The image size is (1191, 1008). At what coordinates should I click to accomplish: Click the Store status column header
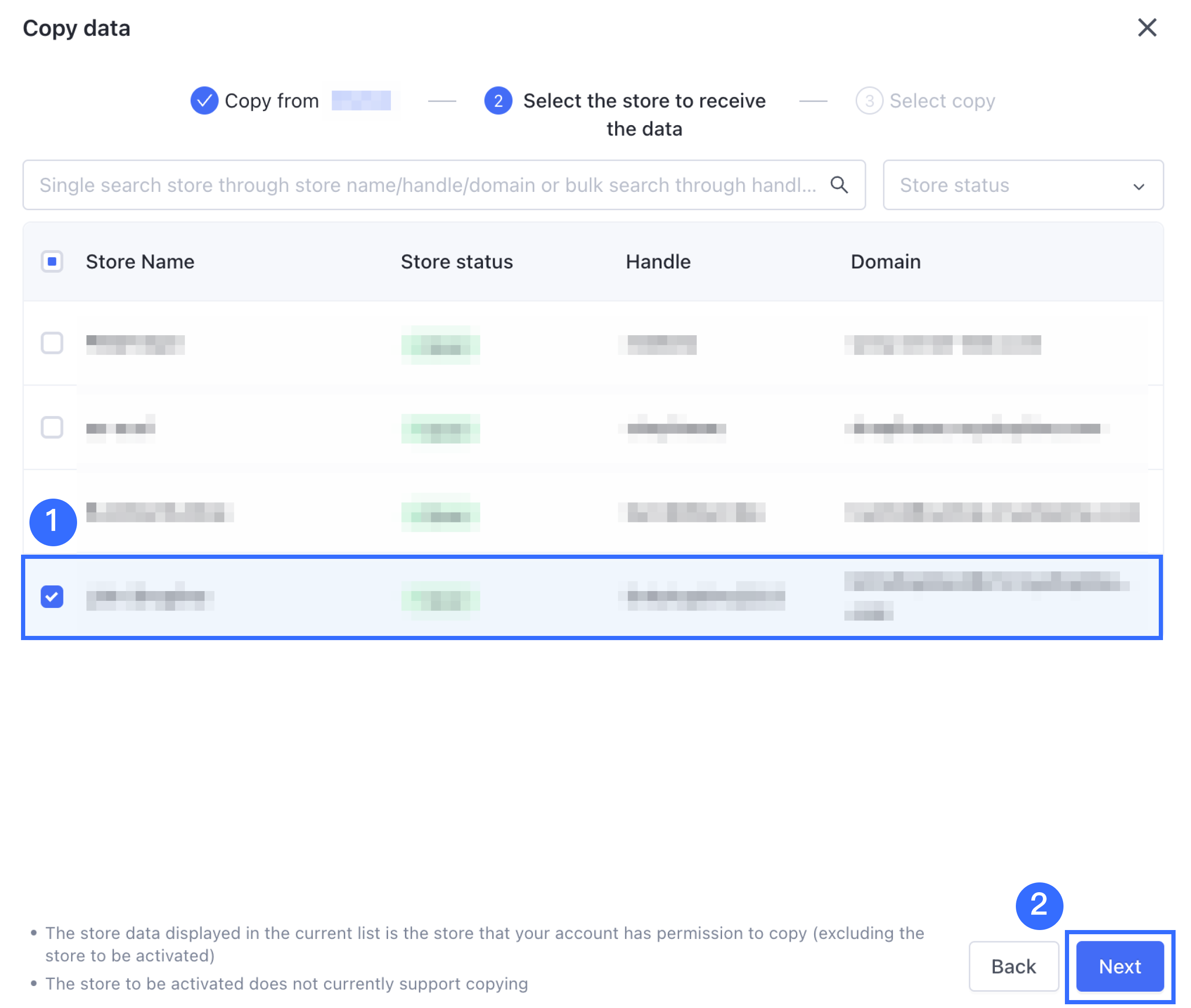[457, 261]
